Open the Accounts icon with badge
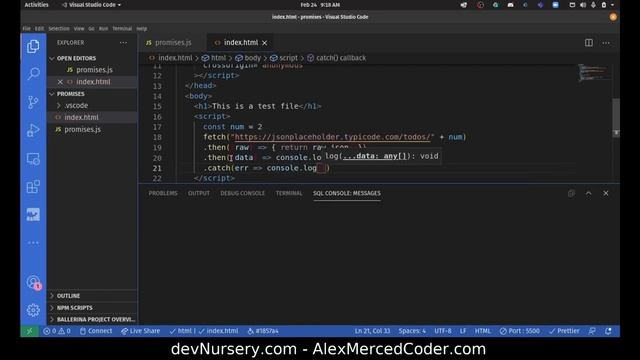 pyautogui.click(x=33, y=282)
